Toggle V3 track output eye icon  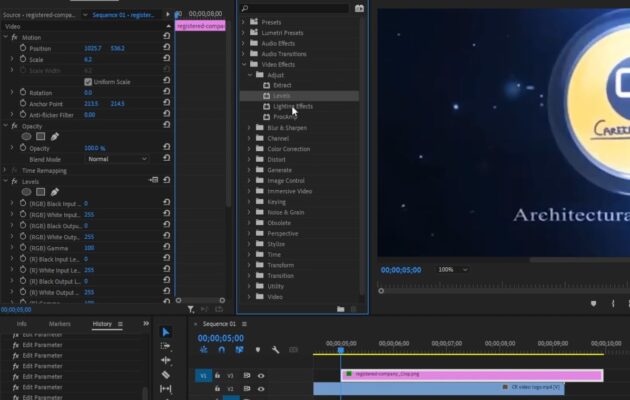pos(261,375)
